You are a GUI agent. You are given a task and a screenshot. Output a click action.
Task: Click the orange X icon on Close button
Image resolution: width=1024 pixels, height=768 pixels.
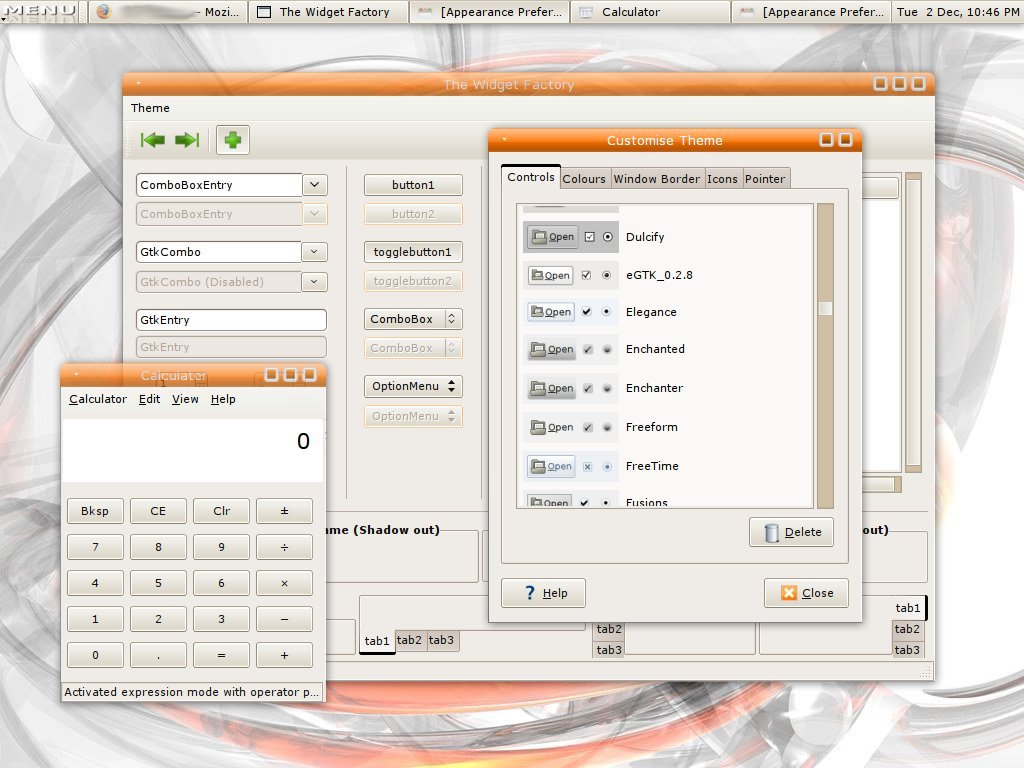click(x=789, y=592)
